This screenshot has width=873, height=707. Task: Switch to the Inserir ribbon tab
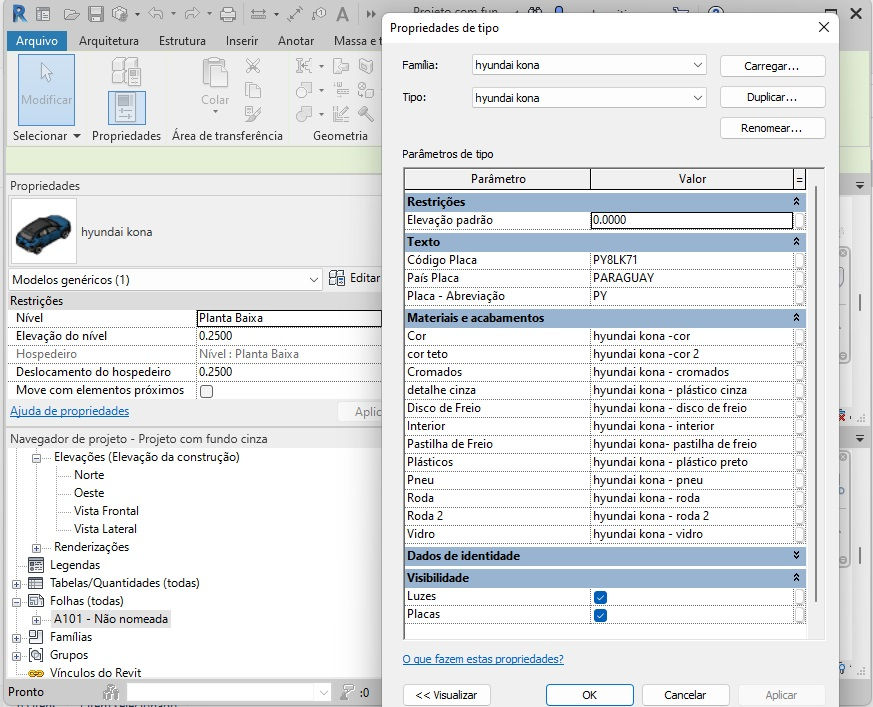(242, 41)
